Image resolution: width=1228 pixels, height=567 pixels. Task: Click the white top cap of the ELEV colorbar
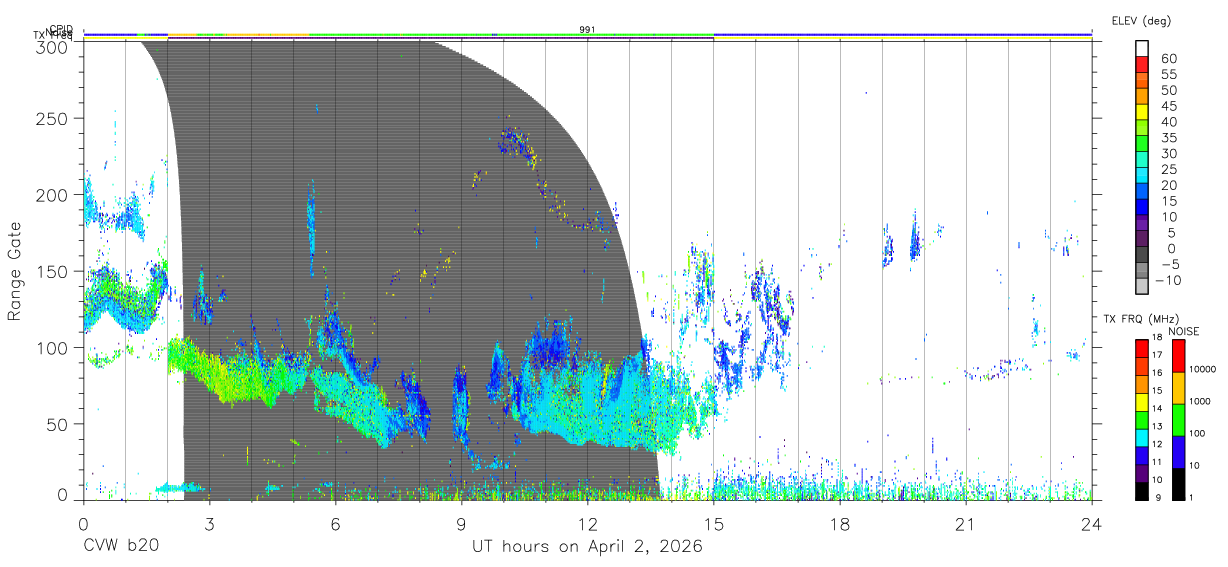pos(1142,46)
